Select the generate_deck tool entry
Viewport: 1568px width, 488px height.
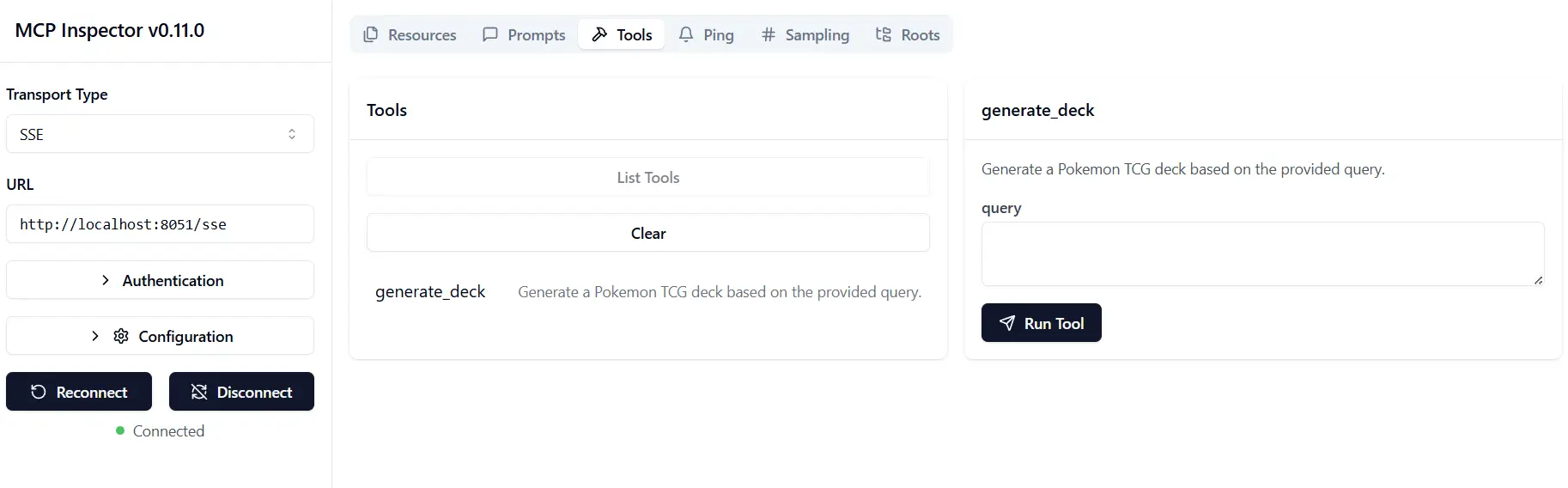tap(648, 292)
